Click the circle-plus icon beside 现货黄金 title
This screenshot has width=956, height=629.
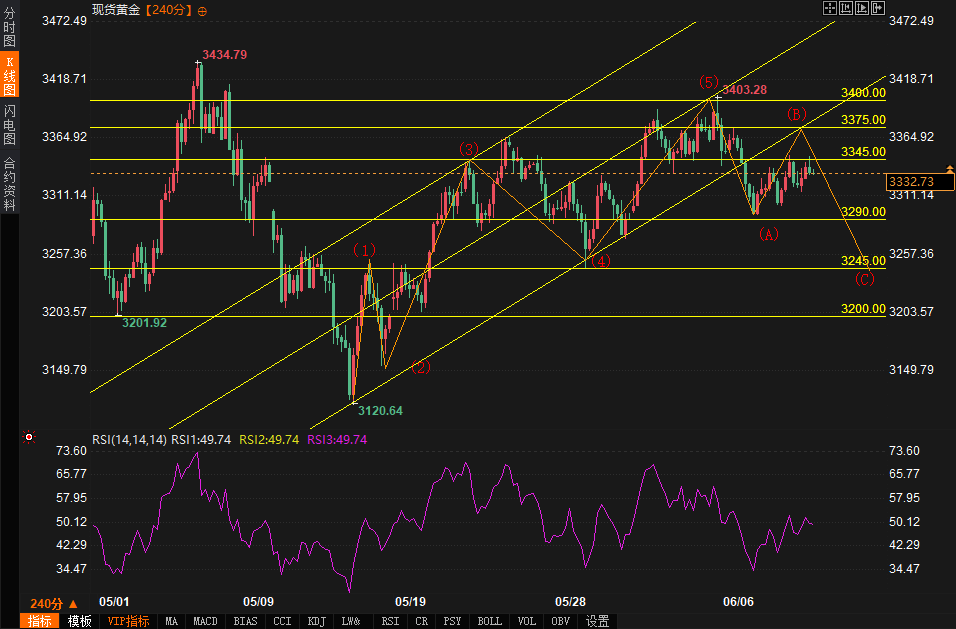(202, 11)
